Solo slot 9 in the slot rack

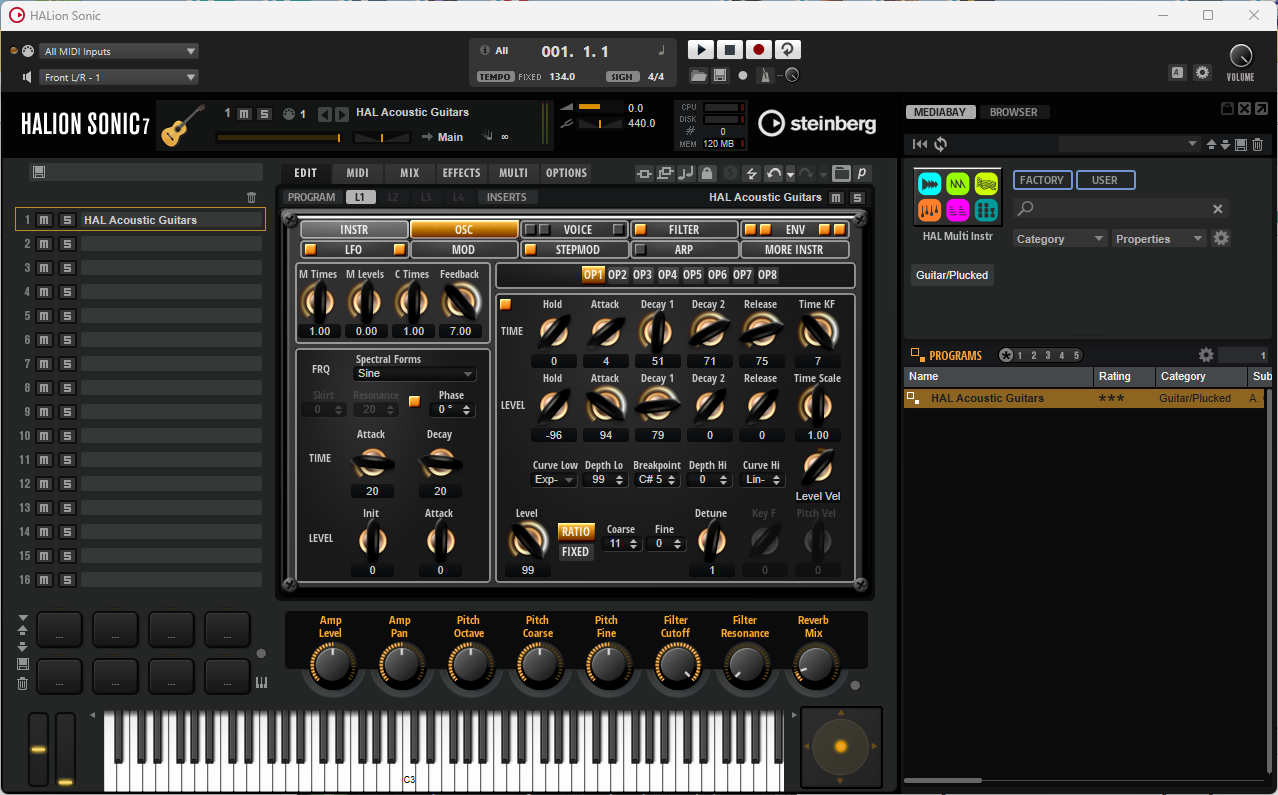(x=67, y=412)
